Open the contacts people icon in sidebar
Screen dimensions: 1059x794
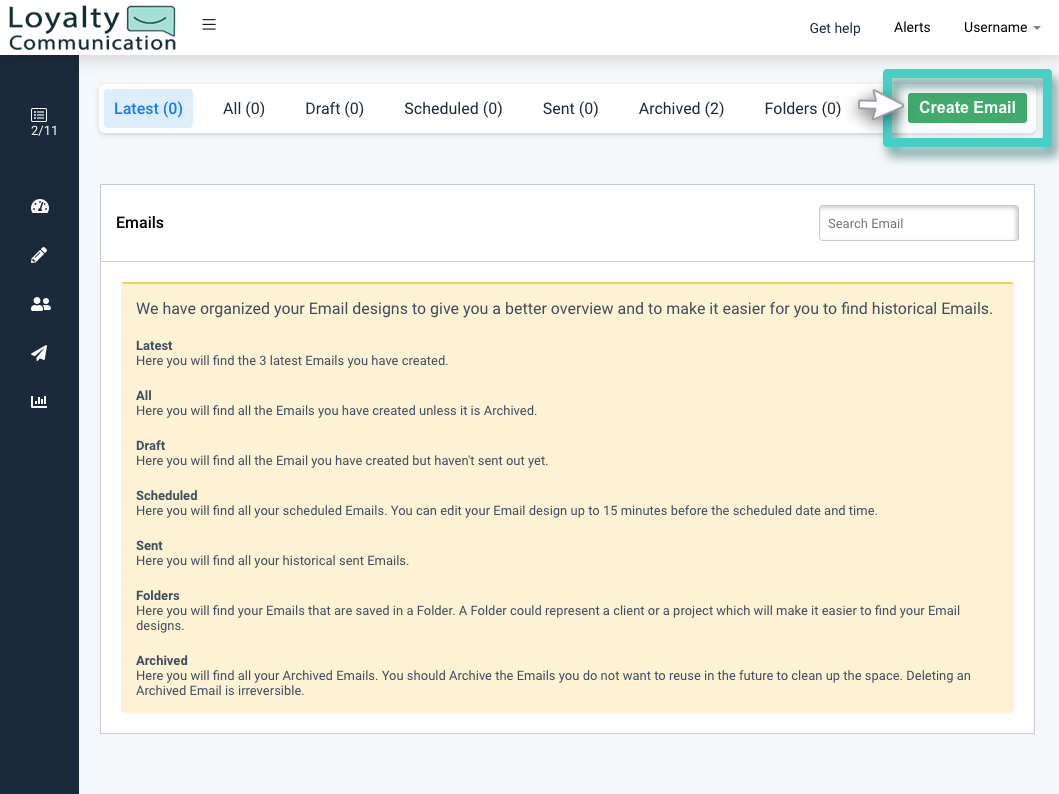click(40, 304)
